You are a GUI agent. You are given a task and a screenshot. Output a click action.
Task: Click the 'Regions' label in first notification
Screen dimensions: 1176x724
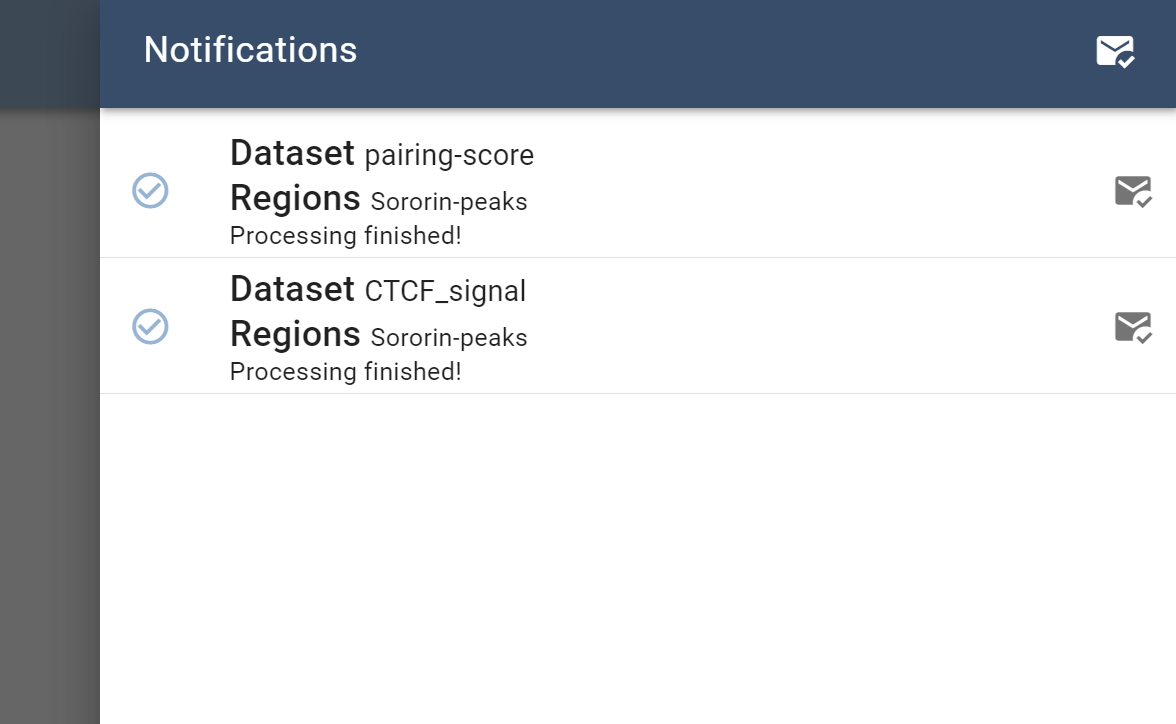pos(295,198)
